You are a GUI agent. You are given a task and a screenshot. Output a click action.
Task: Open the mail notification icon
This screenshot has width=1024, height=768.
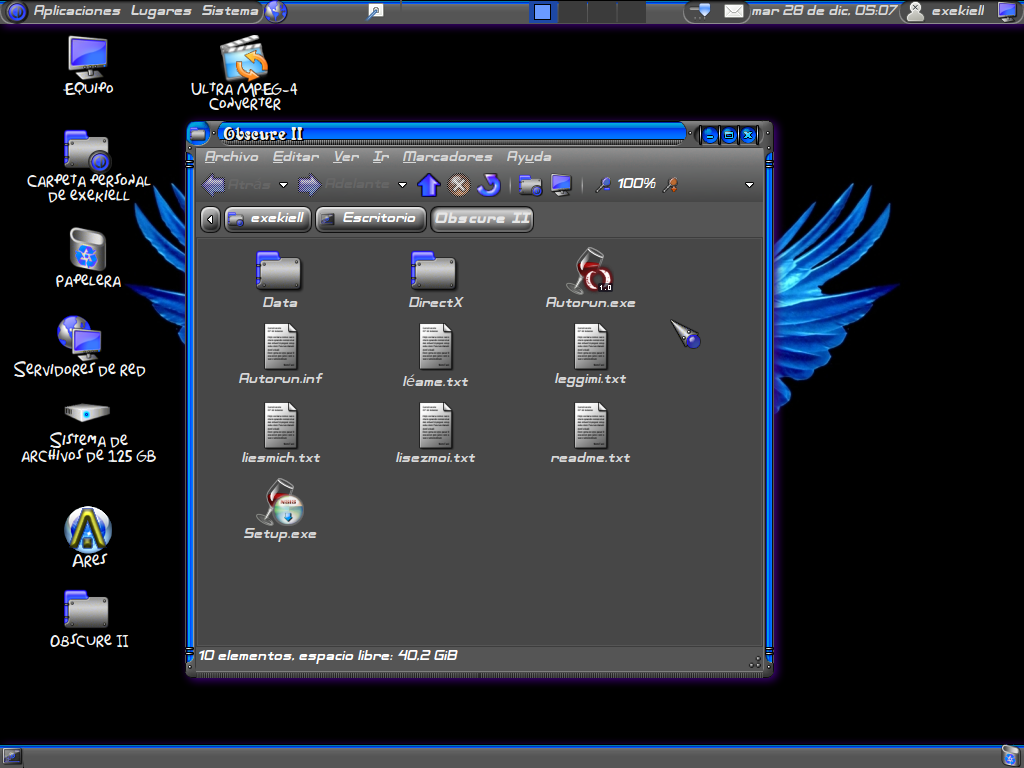733,11
